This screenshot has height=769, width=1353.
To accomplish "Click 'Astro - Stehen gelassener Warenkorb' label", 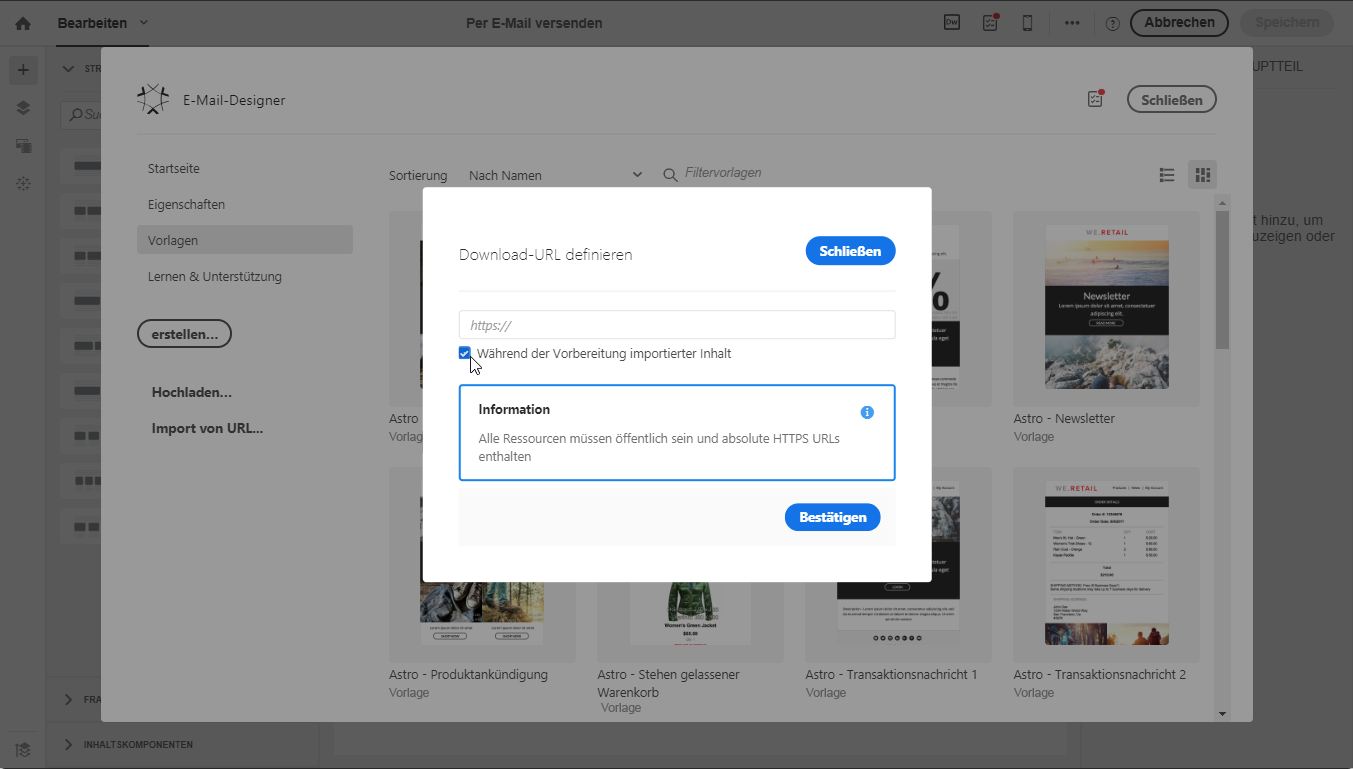I will 668,683.
